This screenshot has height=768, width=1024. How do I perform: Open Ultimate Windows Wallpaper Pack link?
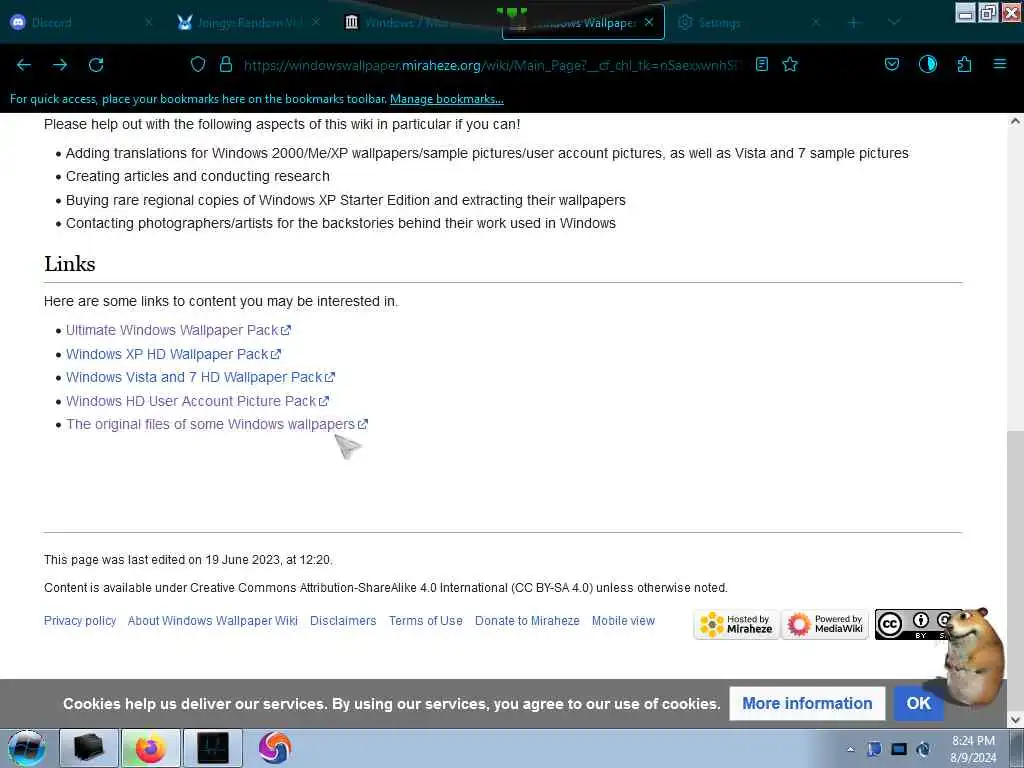pos(178,330)
